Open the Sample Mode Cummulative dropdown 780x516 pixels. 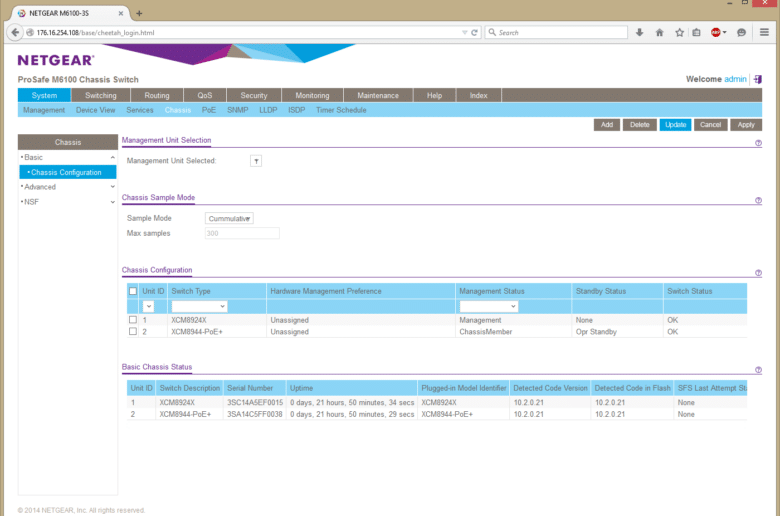[229, 218]
